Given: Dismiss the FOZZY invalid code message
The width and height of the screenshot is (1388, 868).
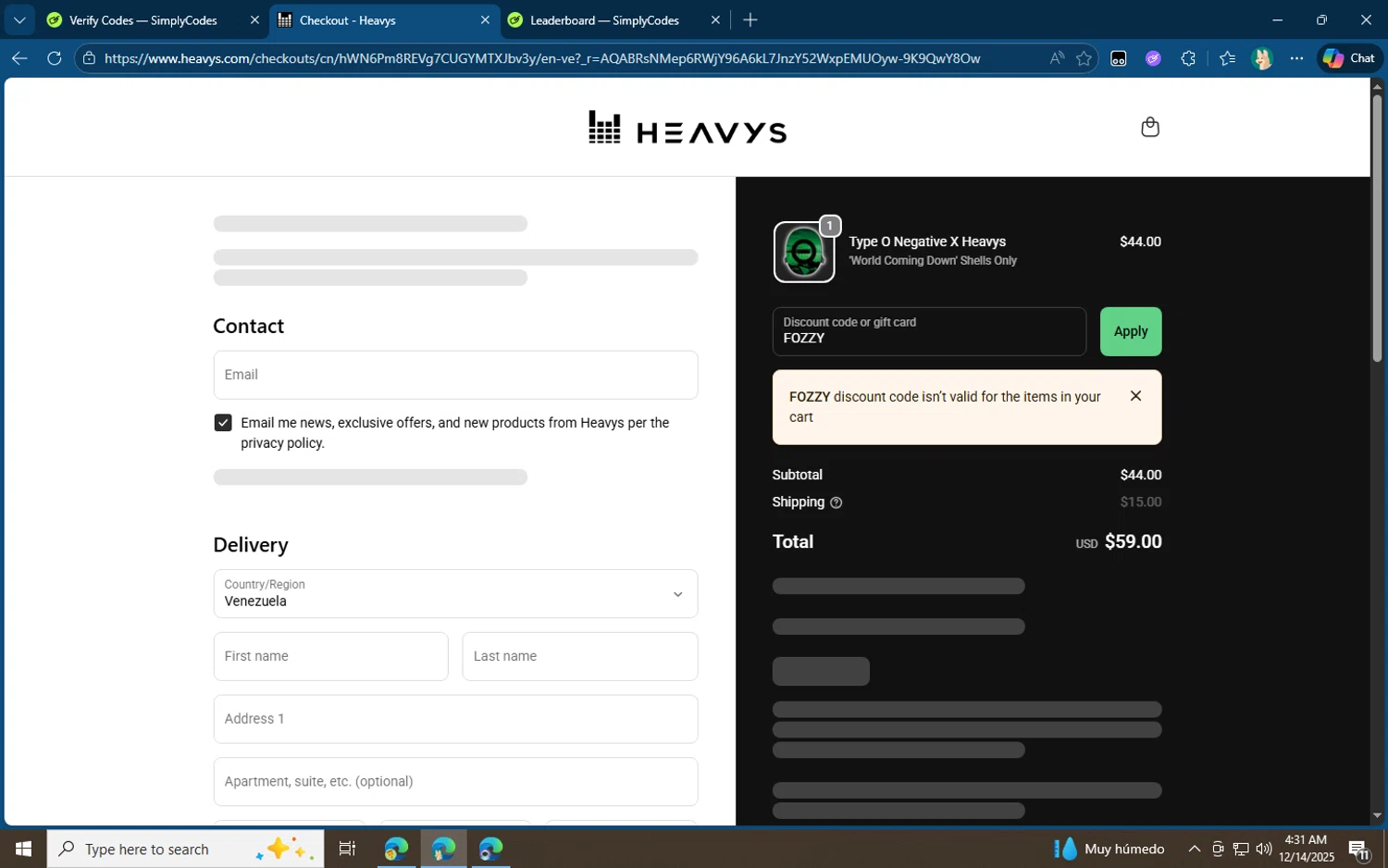Looking at the screenshot, I should [x=1135, y=396].
